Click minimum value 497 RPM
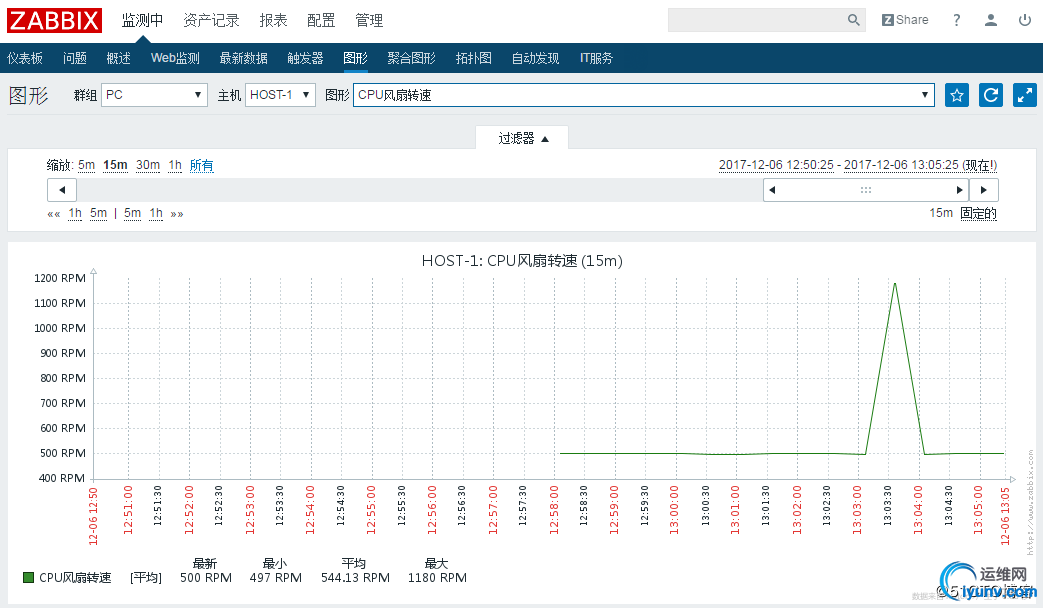1043x608 pixels. [275, 578]
